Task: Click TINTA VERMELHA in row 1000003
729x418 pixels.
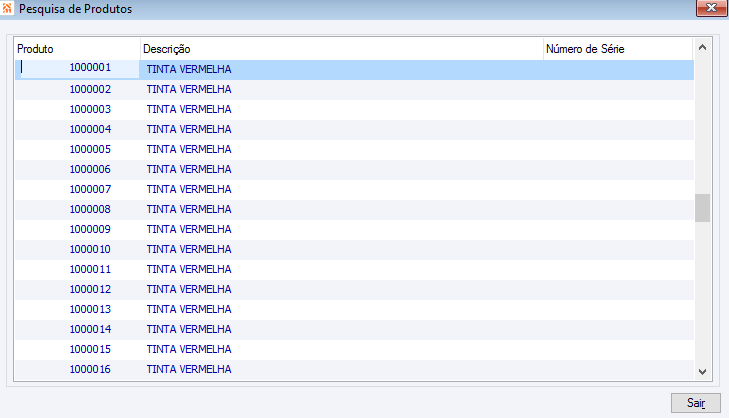Action: click(189, 109)
